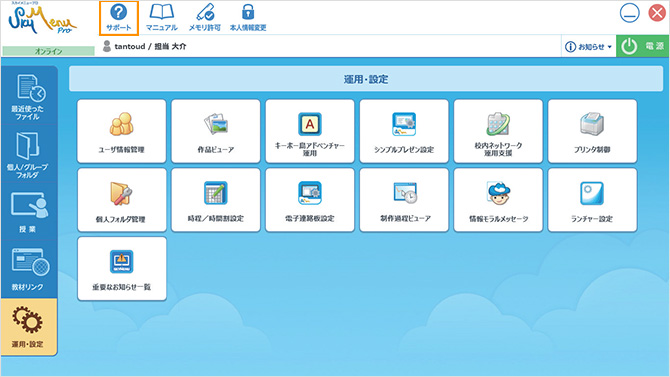Open 情報モラルメッセージ tile
670x377 pixels.
498,200
